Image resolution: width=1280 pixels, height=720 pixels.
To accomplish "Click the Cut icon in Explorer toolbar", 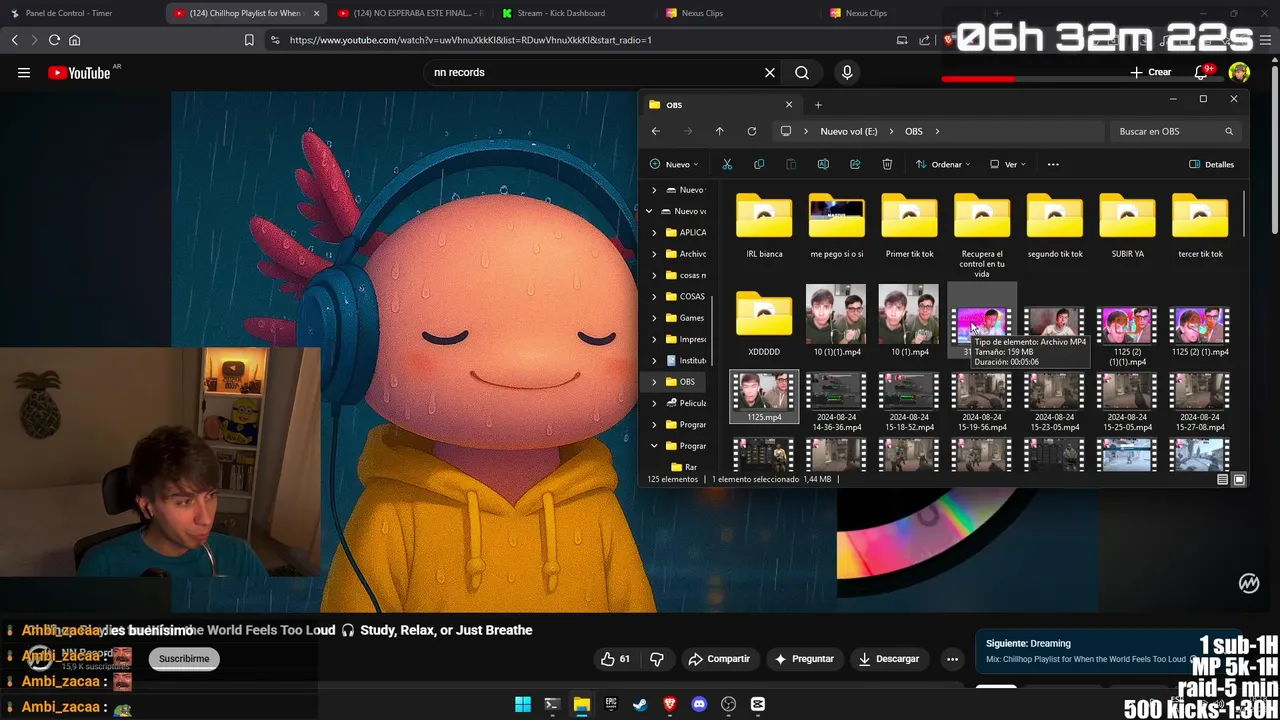I will [x=727, y=164].
